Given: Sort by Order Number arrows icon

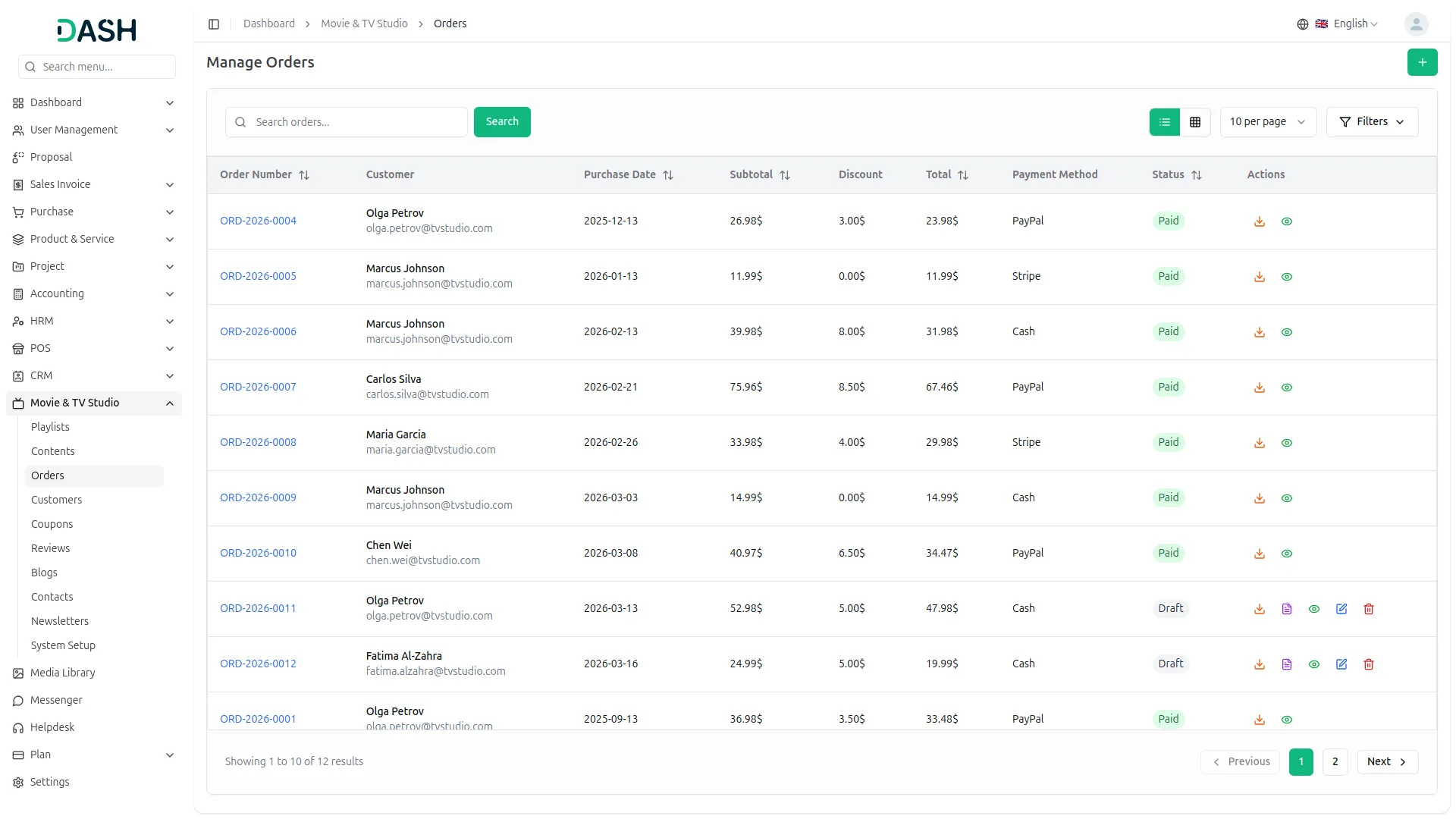Looking at the screenshot, I should (x=304, y=175).
